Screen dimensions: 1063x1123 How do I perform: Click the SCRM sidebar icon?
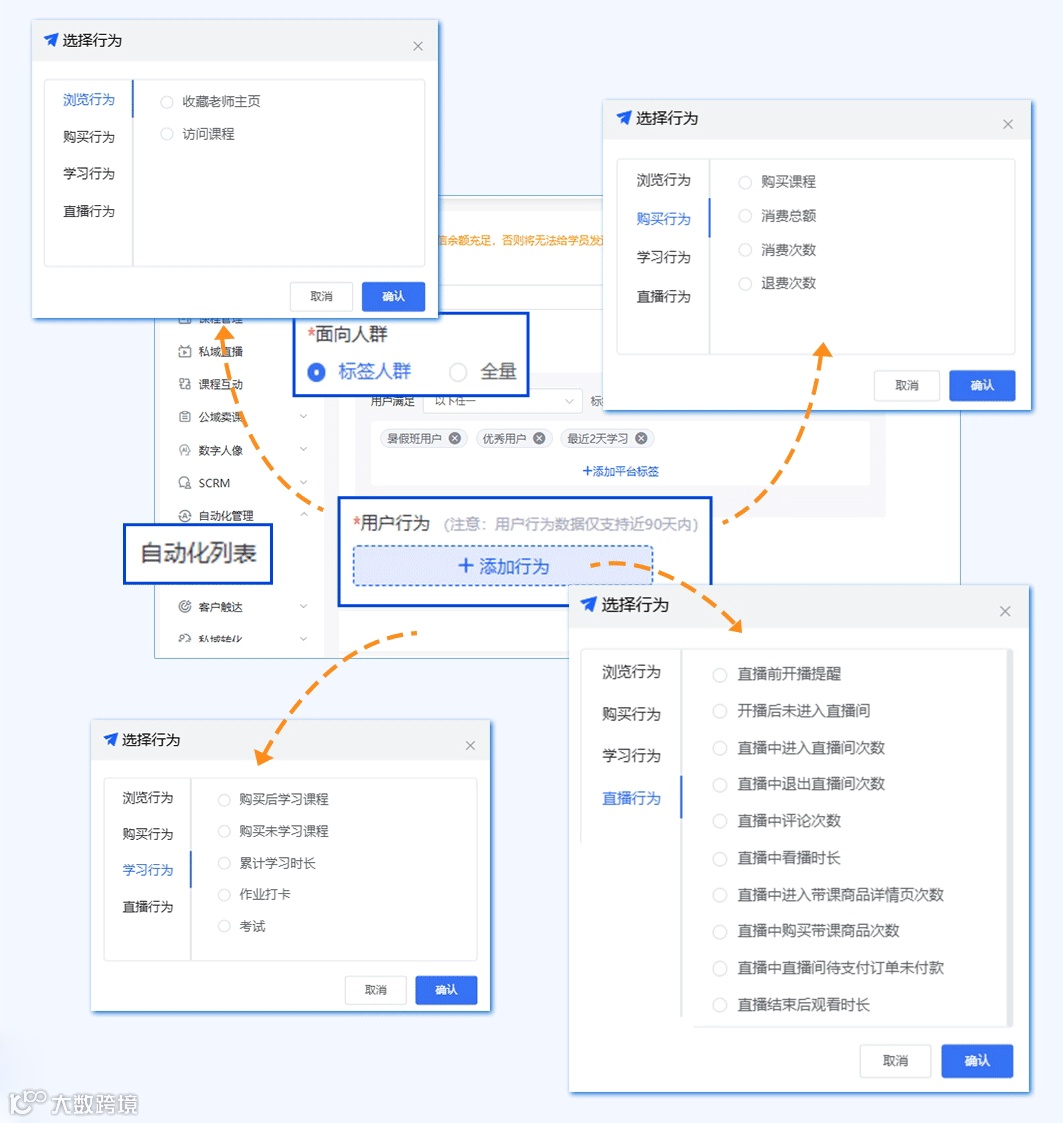(184, 482)
